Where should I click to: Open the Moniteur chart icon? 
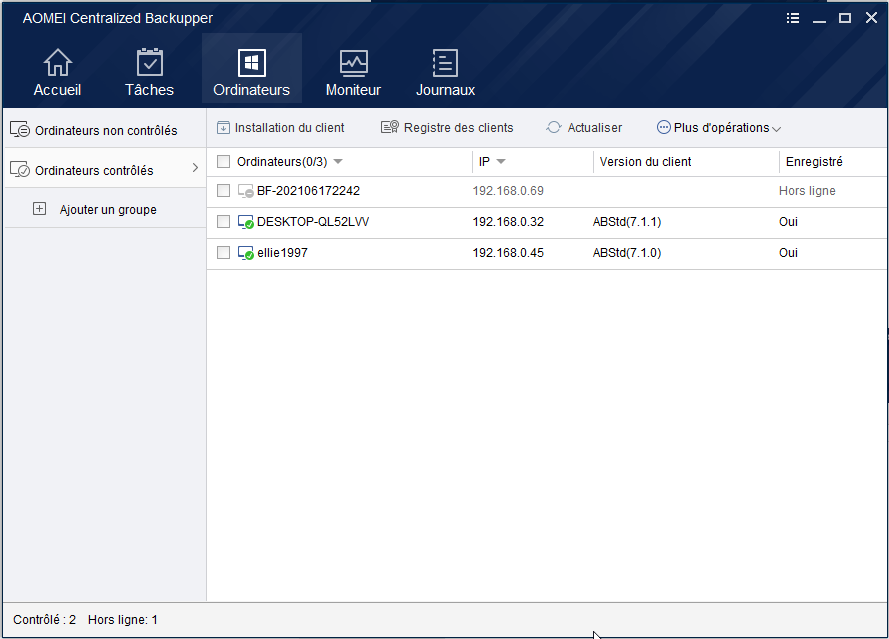tap(353, 63)
